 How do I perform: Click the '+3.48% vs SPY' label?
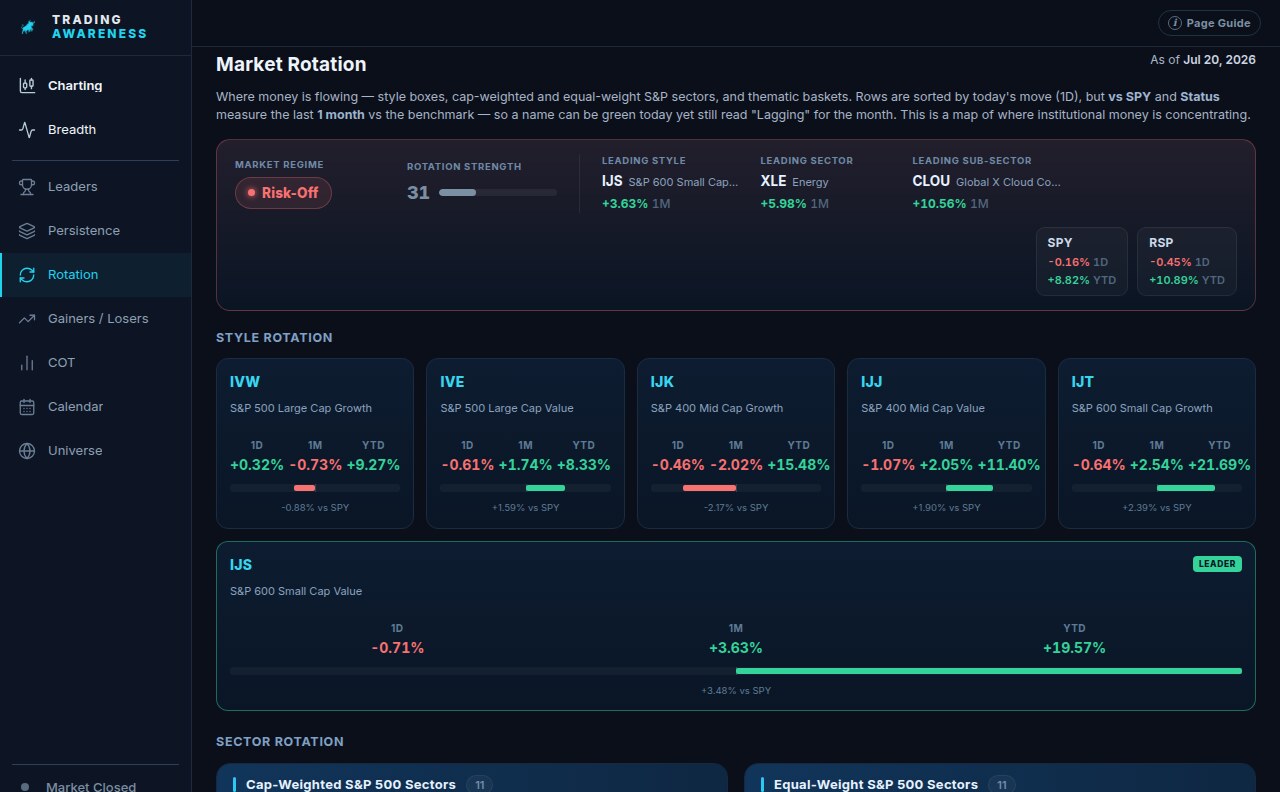coord(736,691)
